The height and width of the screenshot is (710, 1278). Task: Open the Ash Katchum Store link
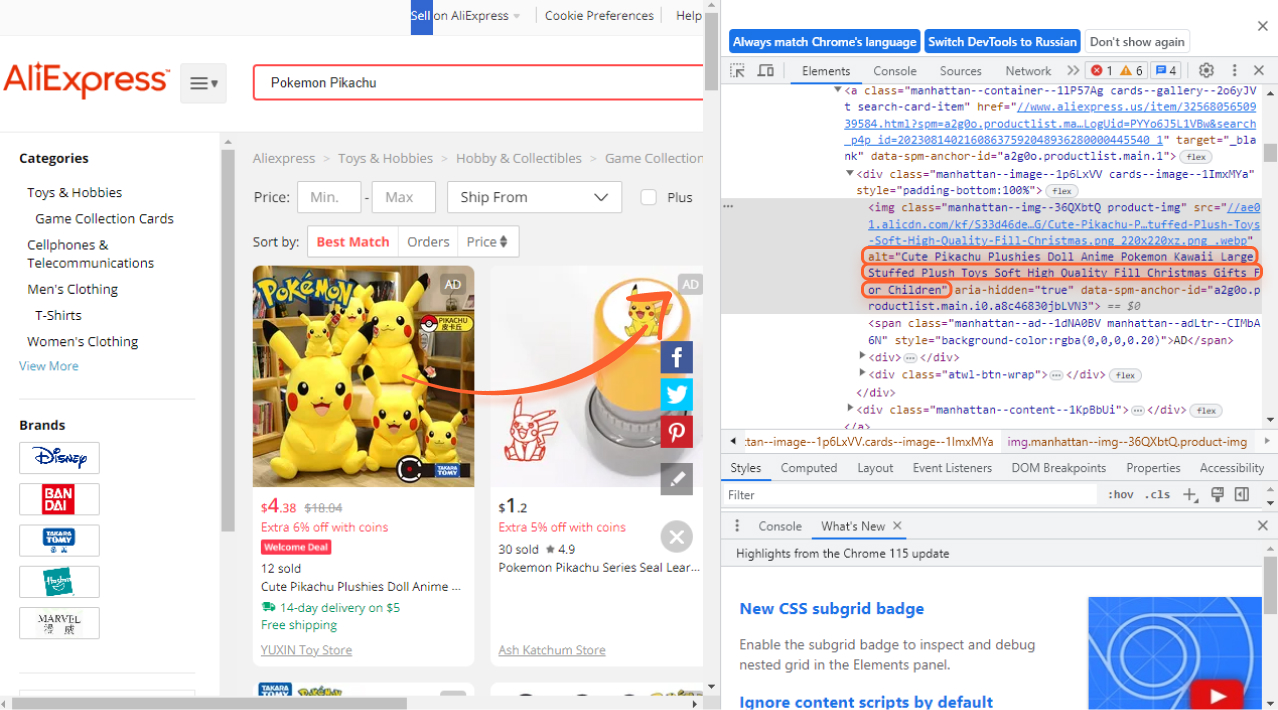(552, 650)
